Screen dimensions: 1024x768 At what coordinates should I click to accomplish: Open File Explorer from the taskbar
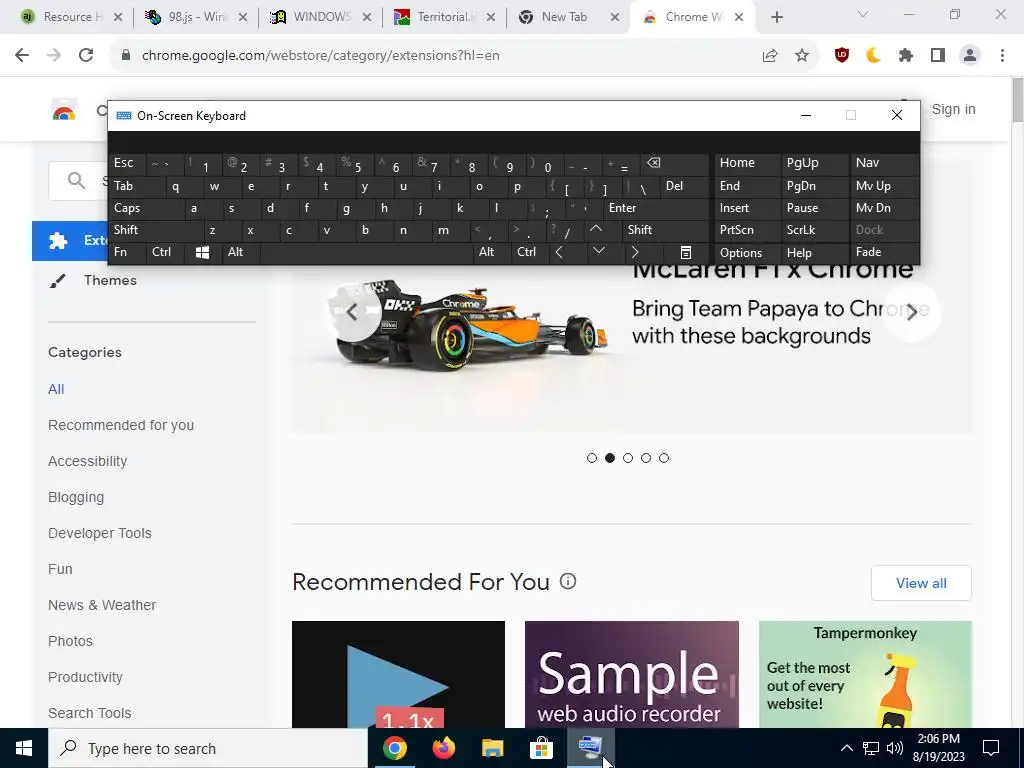pos(493,748)
